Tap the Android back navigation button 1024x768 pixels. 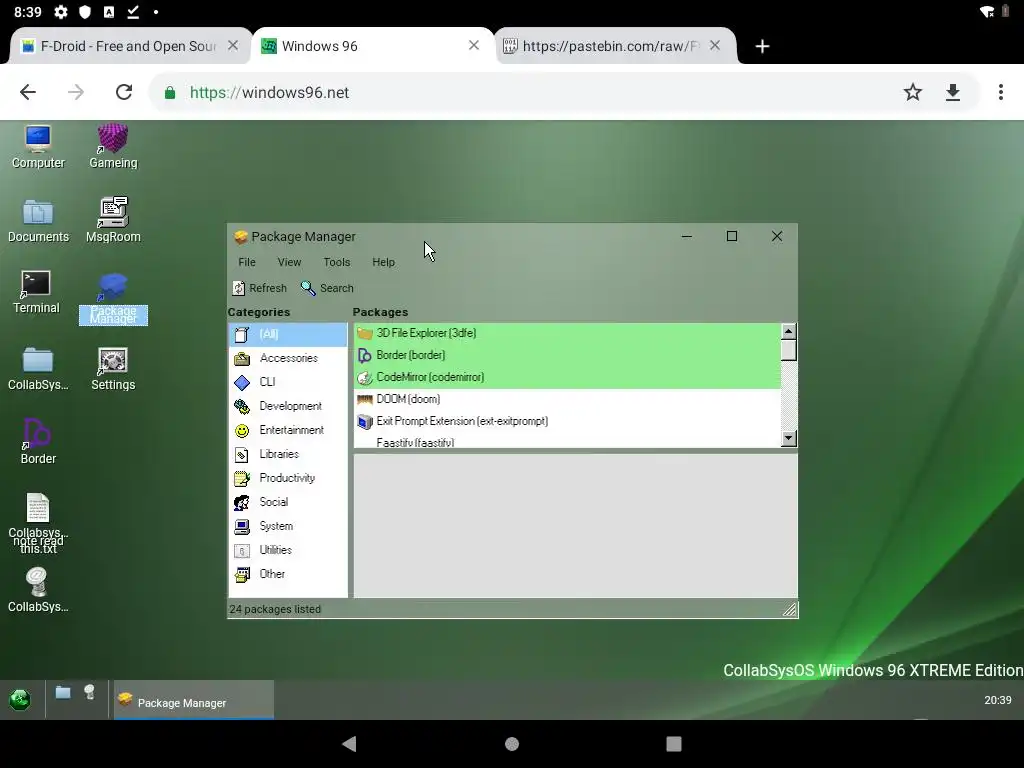pyautogui.click(x=349, y=744)
